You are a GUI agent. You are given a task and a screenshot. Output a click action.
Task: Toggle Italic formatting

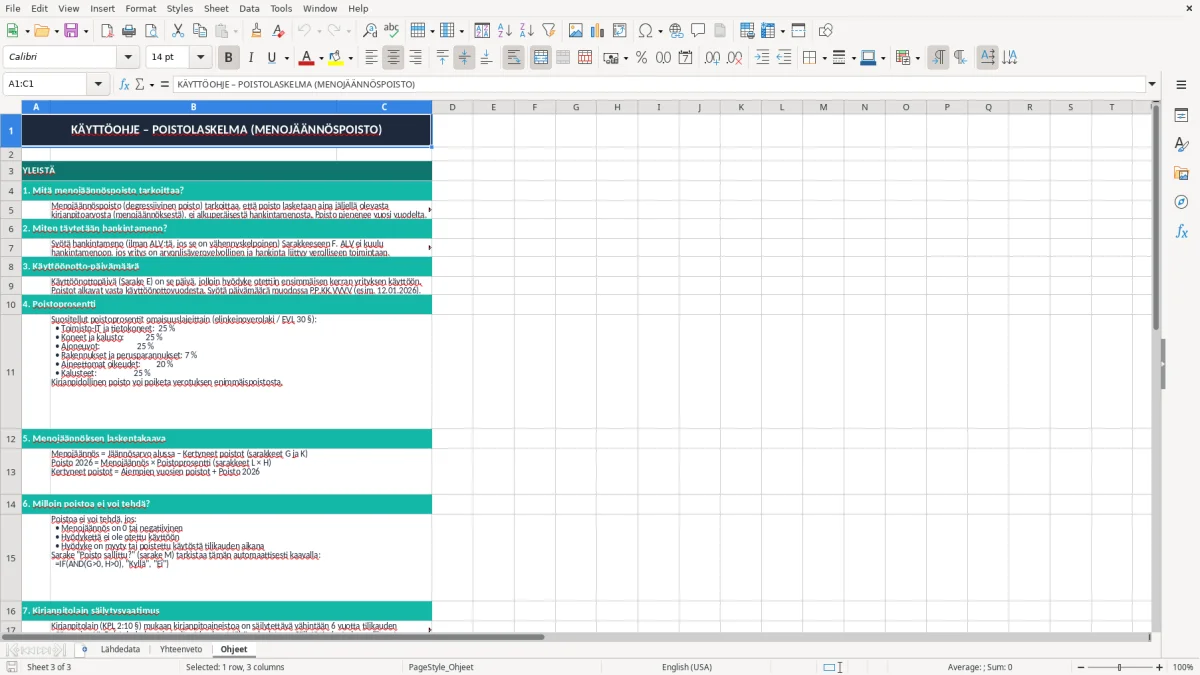pyautogui.click(x=251, y=58)
